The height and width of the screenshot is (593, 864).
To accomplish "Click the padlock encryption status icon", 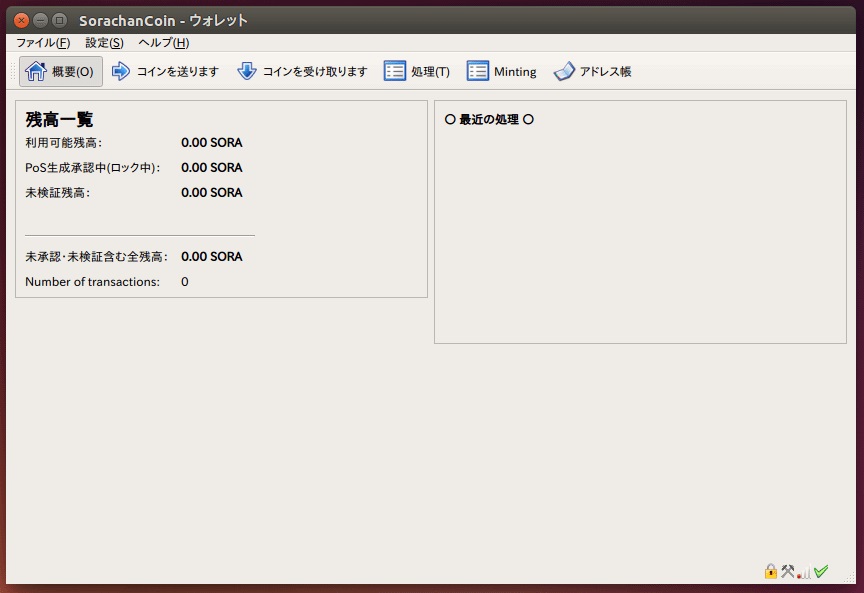I will point(770,572).
